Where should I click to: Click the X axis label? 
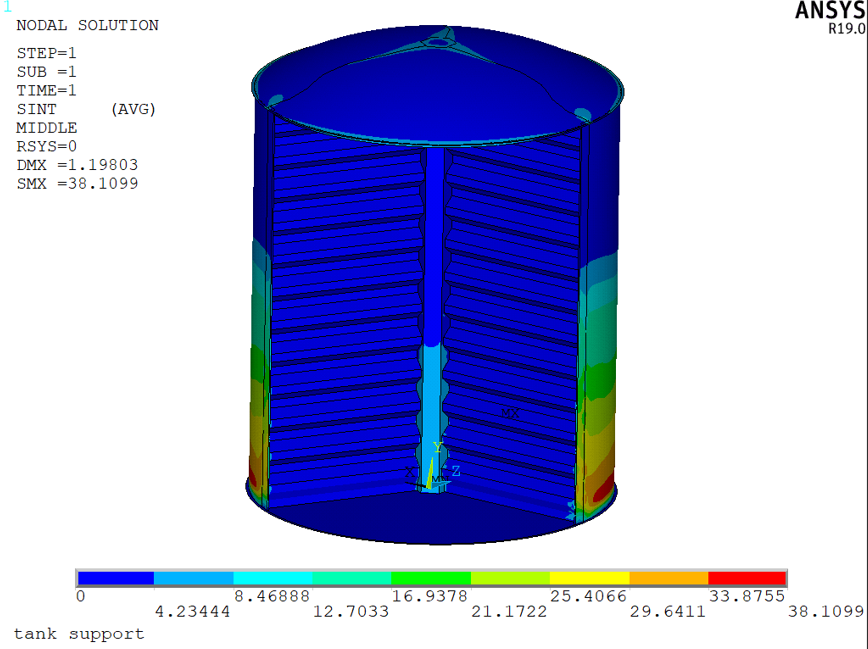pos(410,472)
